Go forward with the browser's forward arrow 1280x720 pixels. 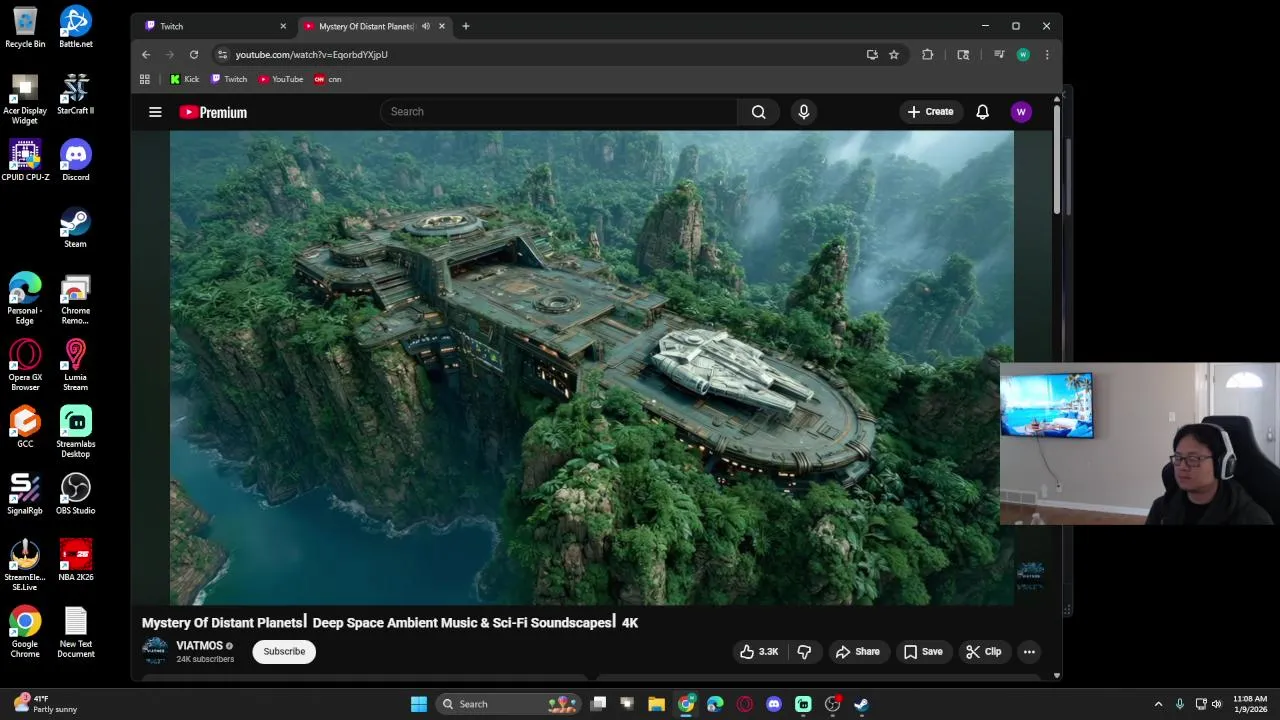[170, 55]
